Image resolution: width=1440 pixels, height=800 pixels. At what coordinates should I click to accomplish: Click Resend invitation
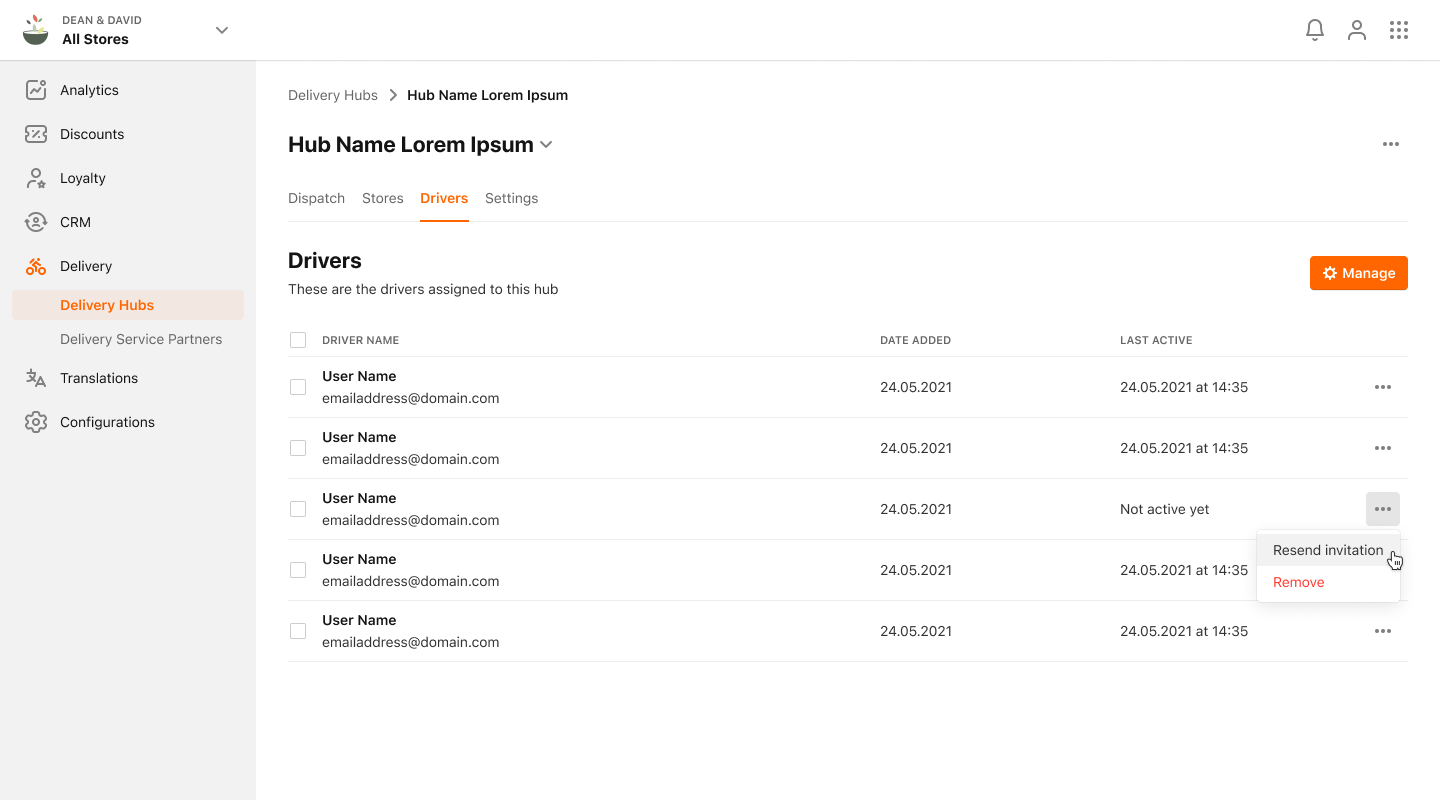pos(1328,549)
